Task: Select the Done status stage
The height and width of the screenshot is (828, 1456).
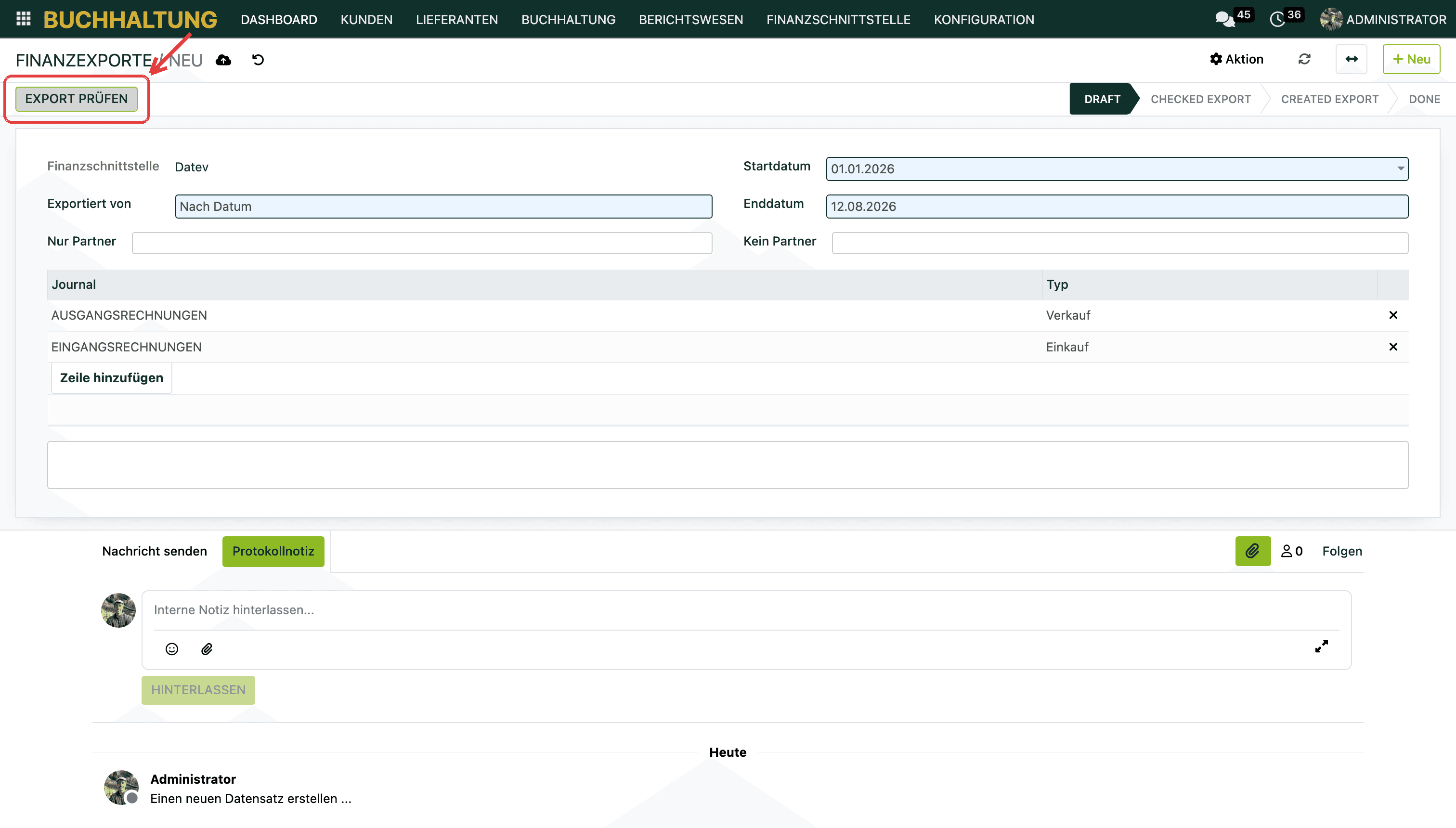Action: click(1424, 99)
